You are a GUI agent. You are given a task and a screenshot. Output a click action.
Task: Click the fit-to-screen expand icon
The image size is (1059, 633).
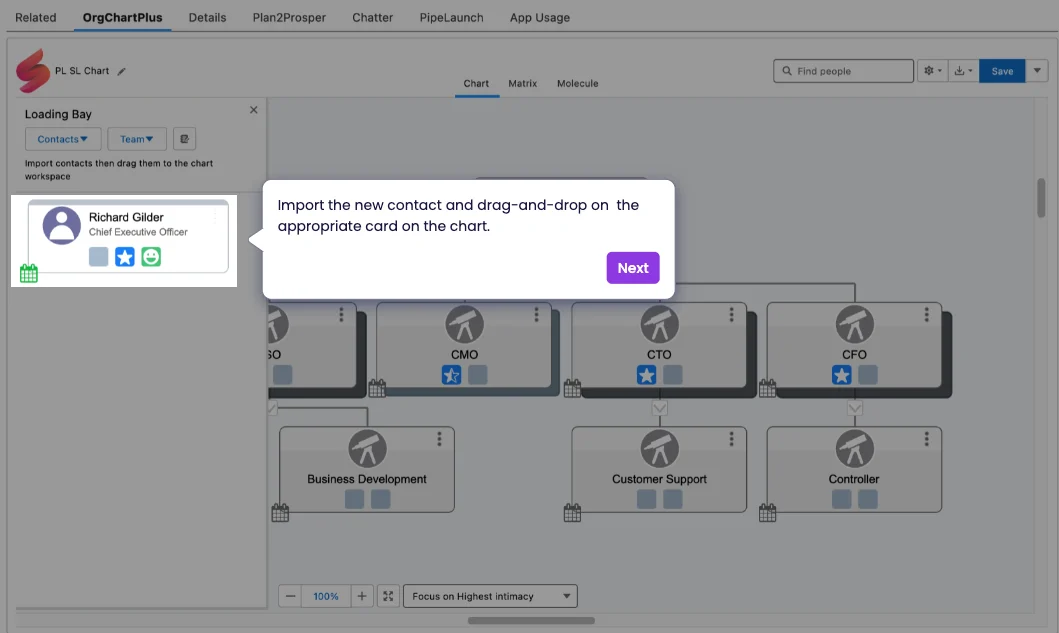(x=388, y=596)
